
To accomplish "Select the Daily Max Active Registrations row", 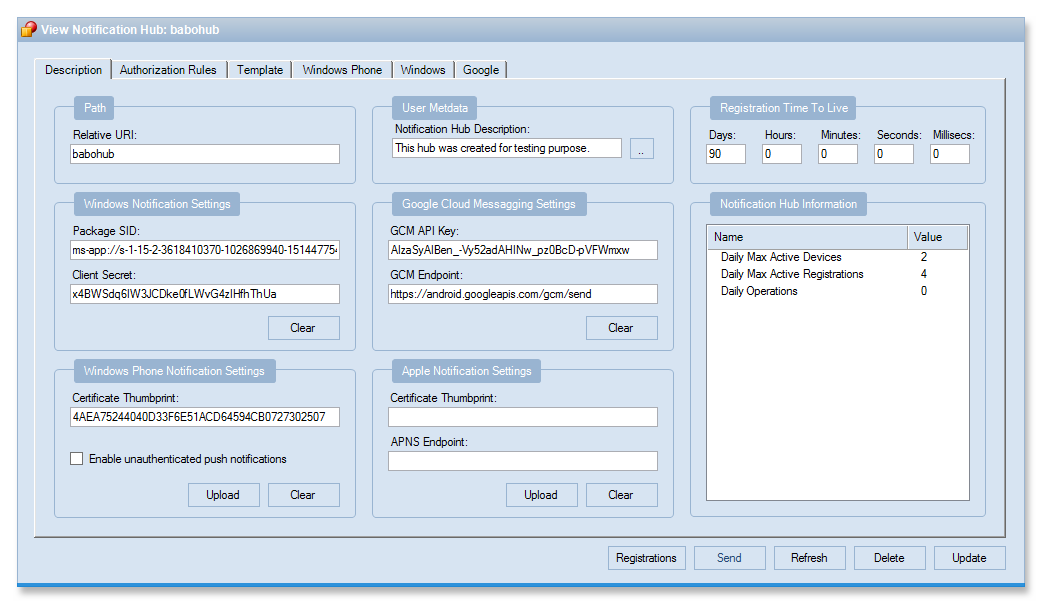I will pos(837,274).
